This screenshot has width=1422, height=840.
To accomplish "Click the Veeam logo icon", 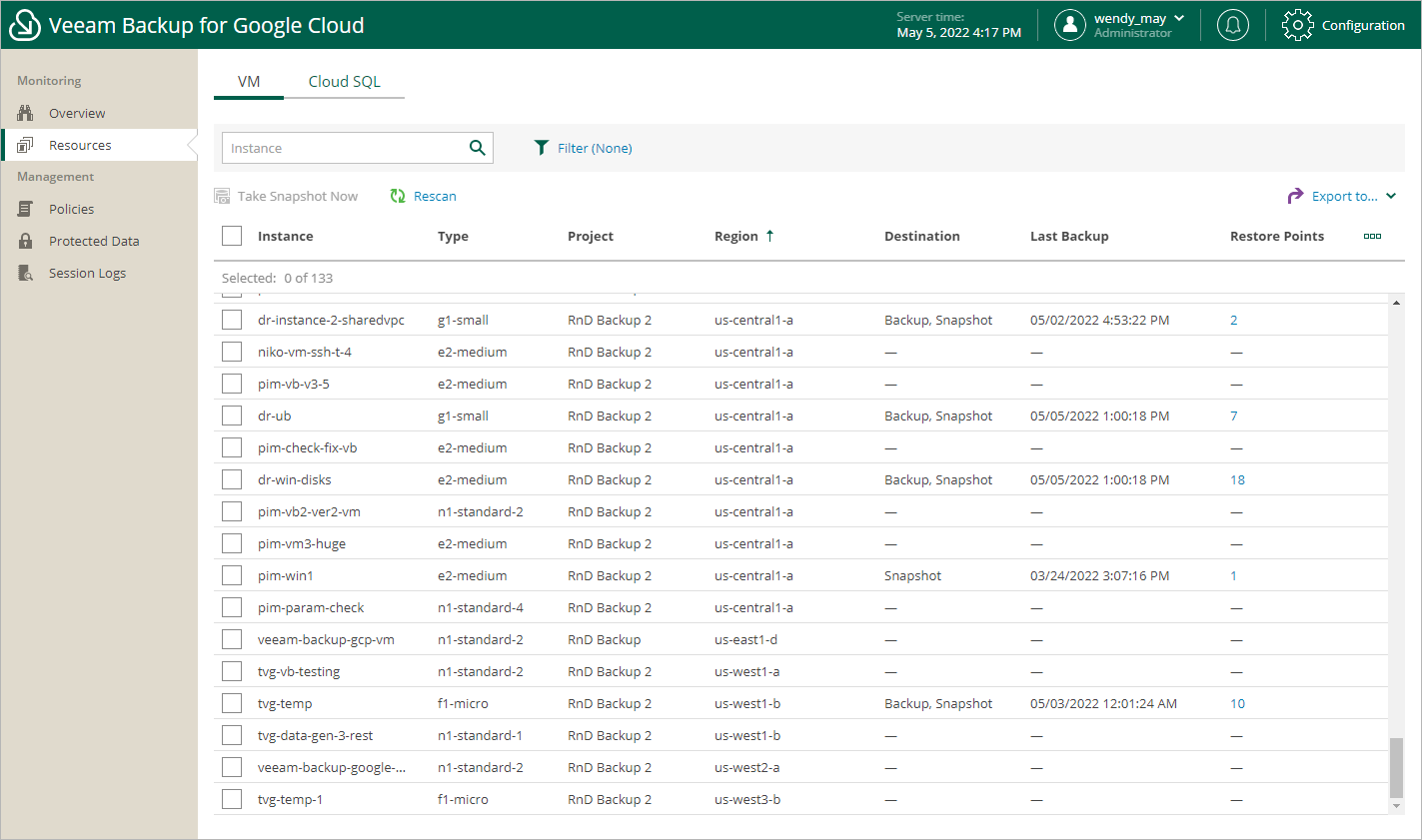I will [x=24, y=25].
